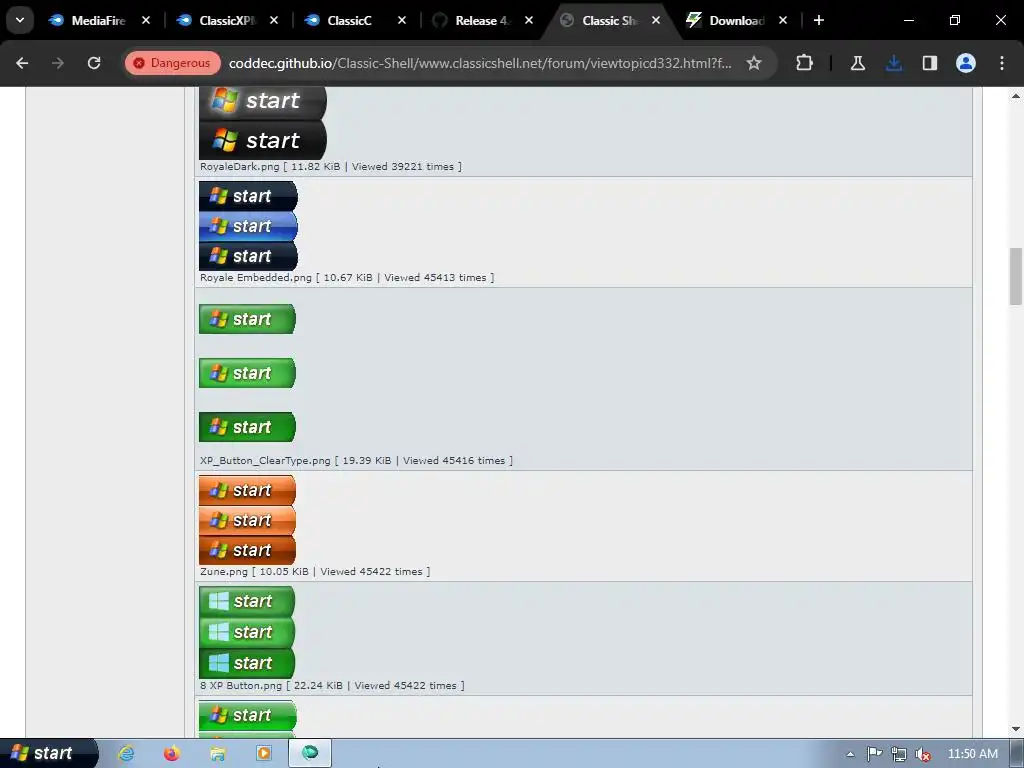Select 'Viewed 39221 times' text

(403, 167)
